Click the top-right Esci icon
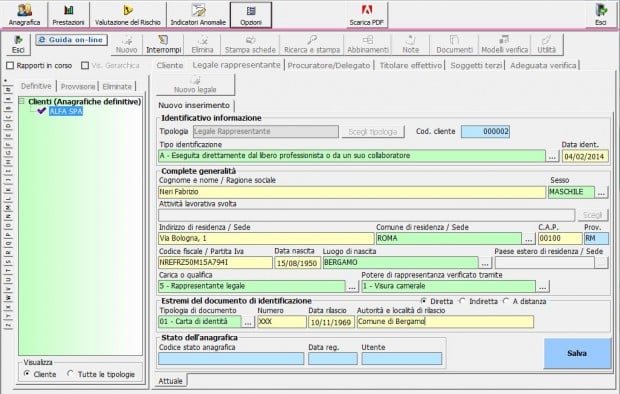This screenshot has width=620, height=394. click(601, 15)
